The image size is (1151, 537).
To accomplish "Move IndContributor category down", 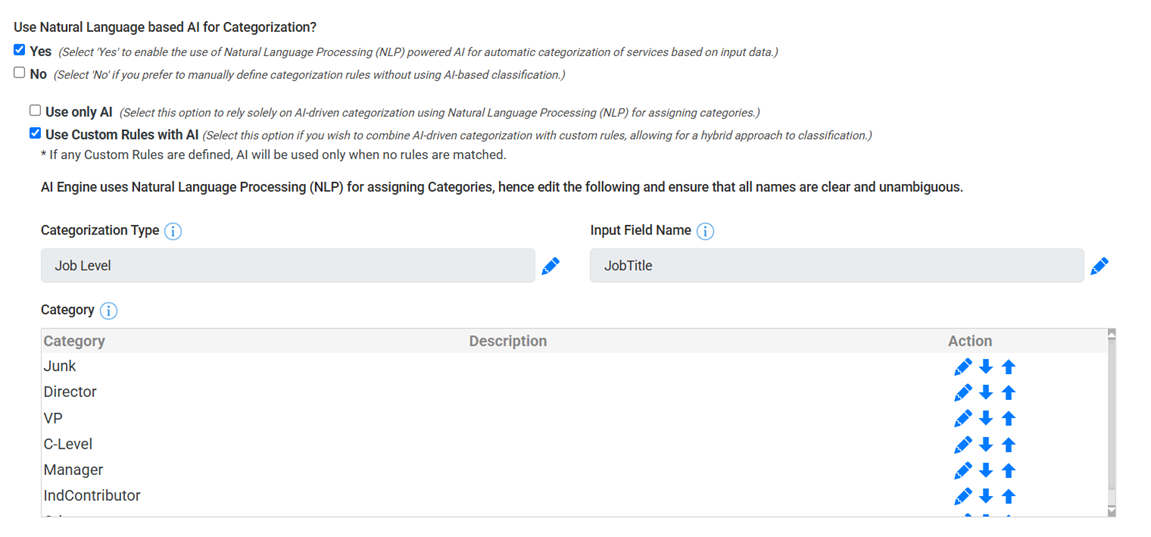I will click(986, 497).
